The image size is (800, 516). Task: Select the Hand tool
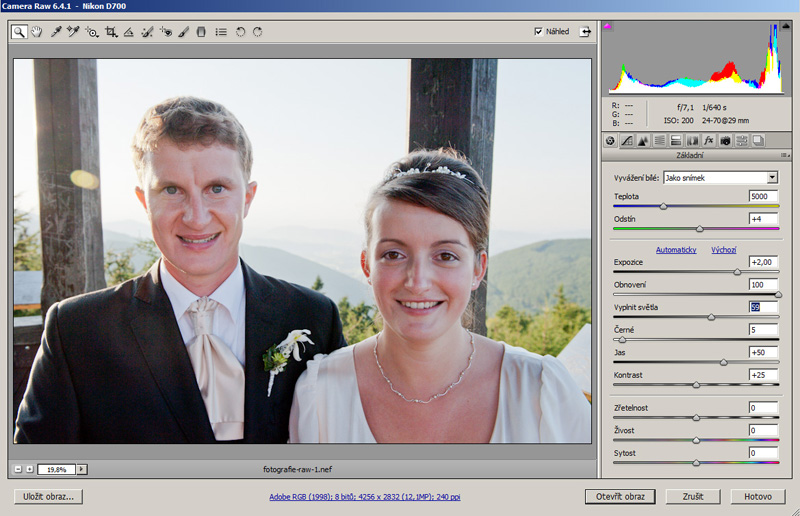click(x=37, y=32)
